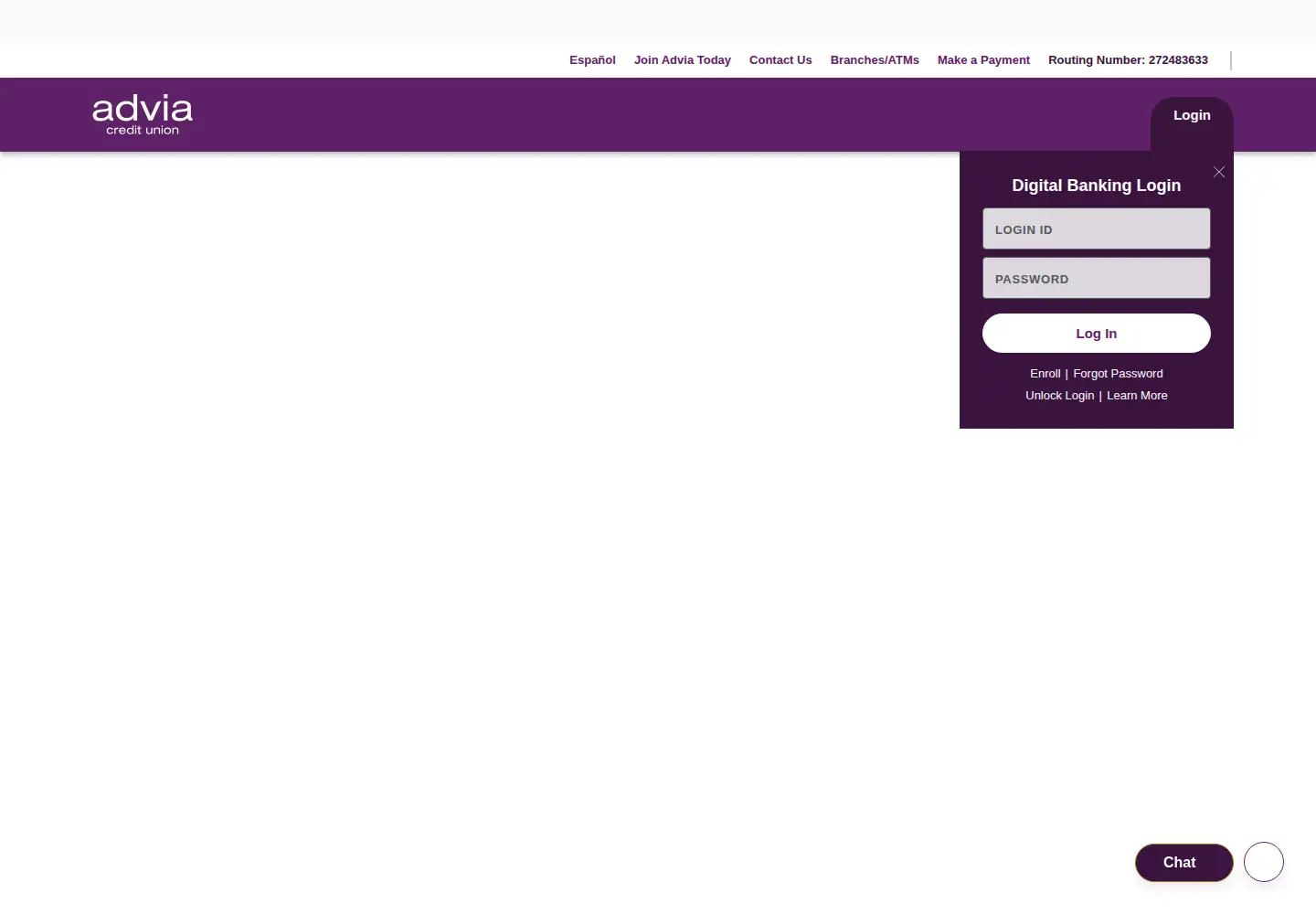This screenshot has height=914, width=1316.
Task: Open the Unlock Login link
Action: pyautogui.click(x=1059, y=396)
